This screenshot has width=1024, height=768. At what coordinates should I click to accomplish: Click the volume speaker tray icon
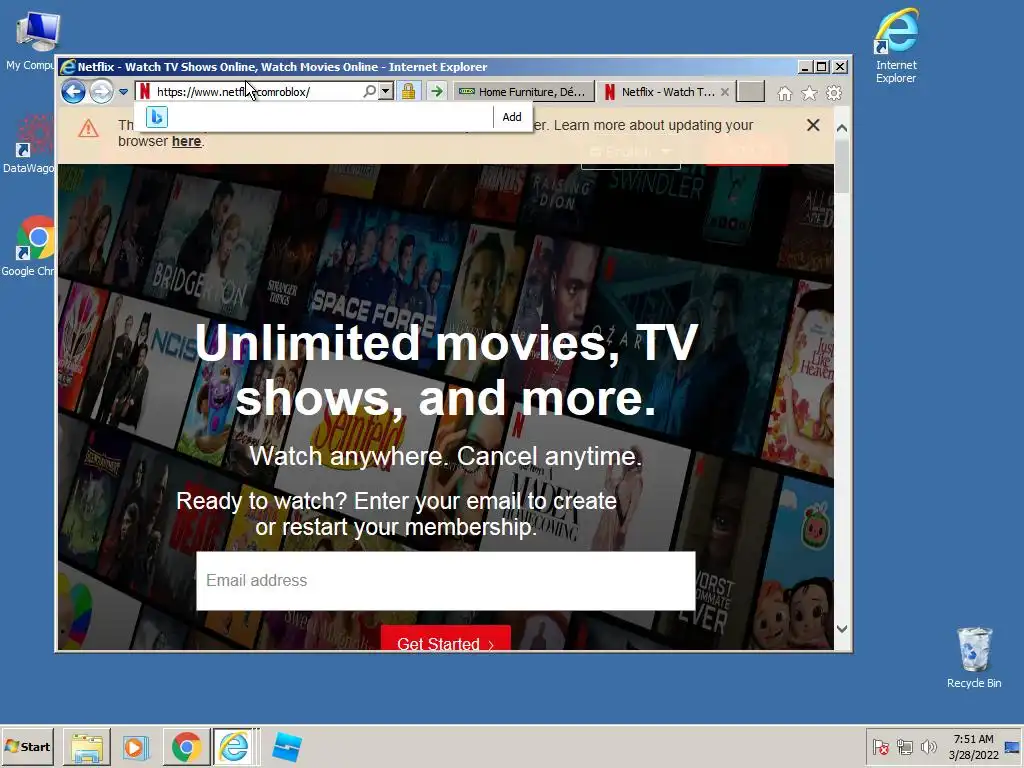(928, 746)
